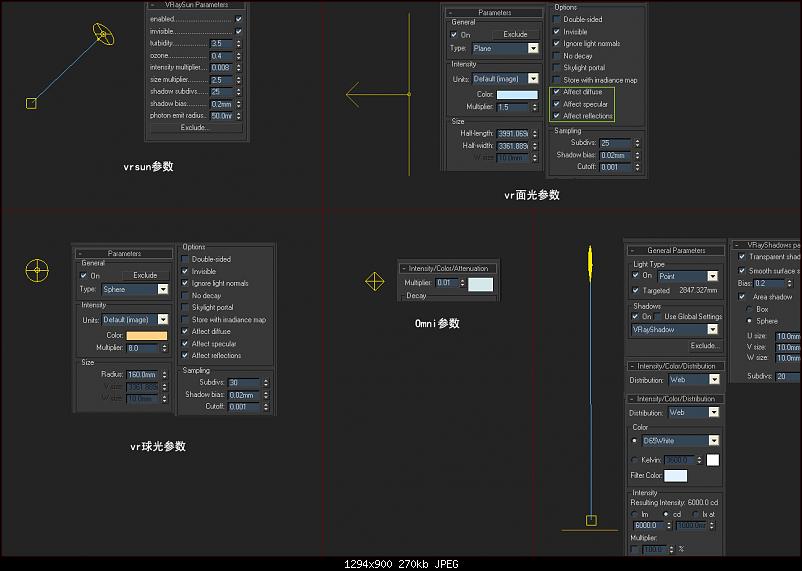Image resolution: width=802 pixels, height=571 pixels.
Task: Click the Sphere light Multiplier spinner arrows
Action: pyautogui.click(x=164, y=348)
